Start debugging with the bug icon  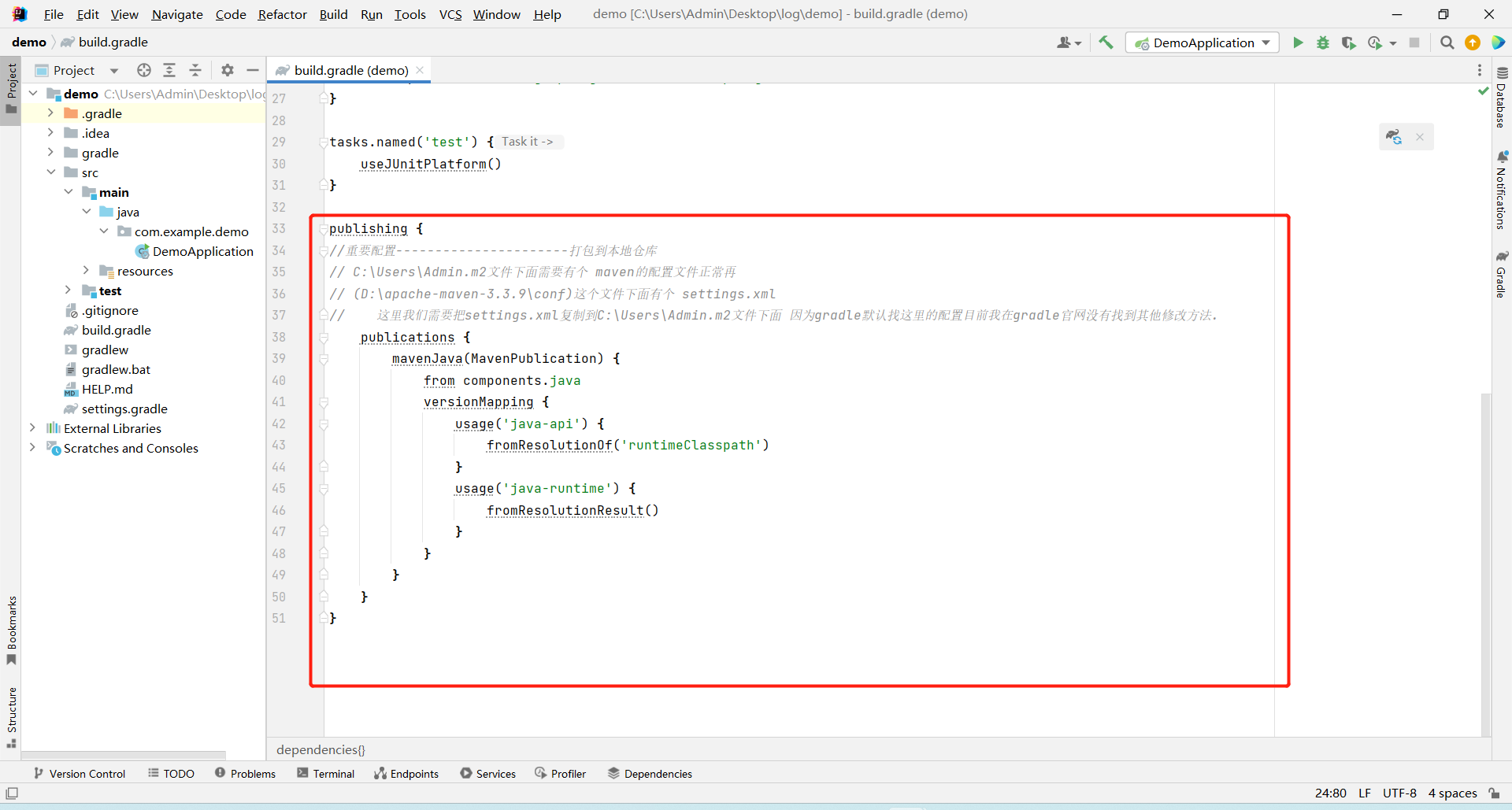1323,43
